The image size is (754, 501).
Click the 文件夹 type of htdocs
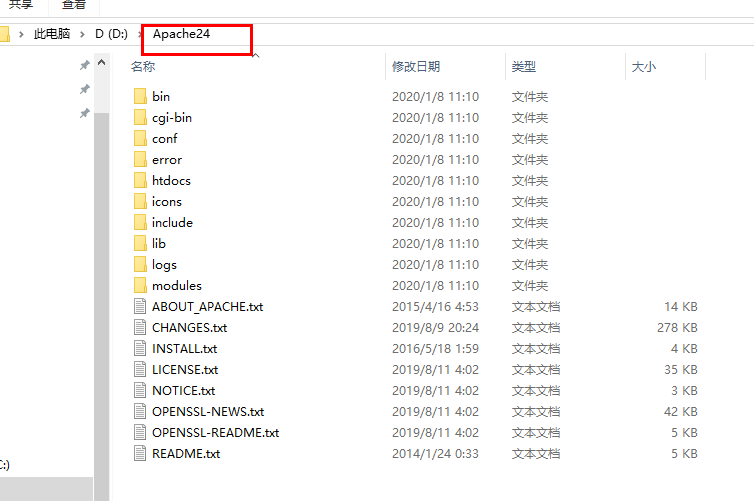coord(529,180)
